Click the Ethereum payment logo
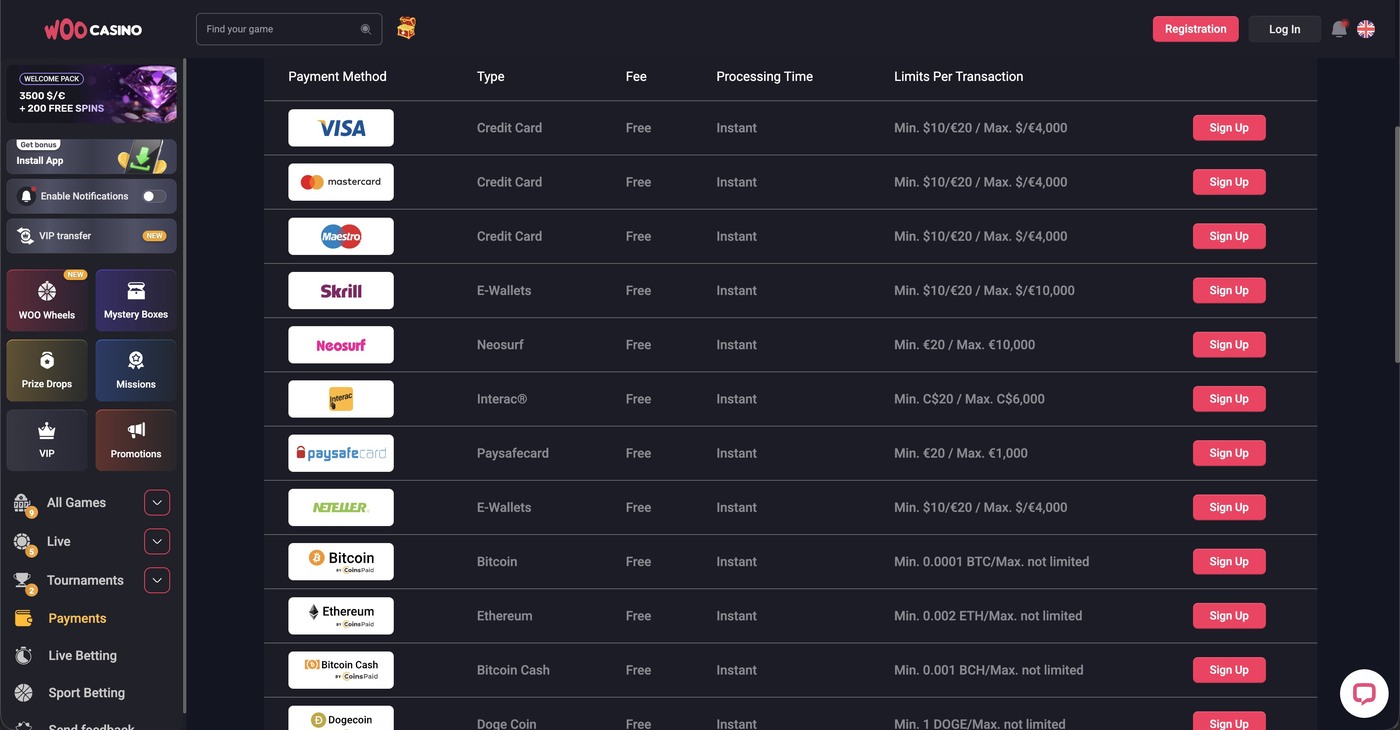This screenshot has width=1400, height=730. tap(341, 616)
